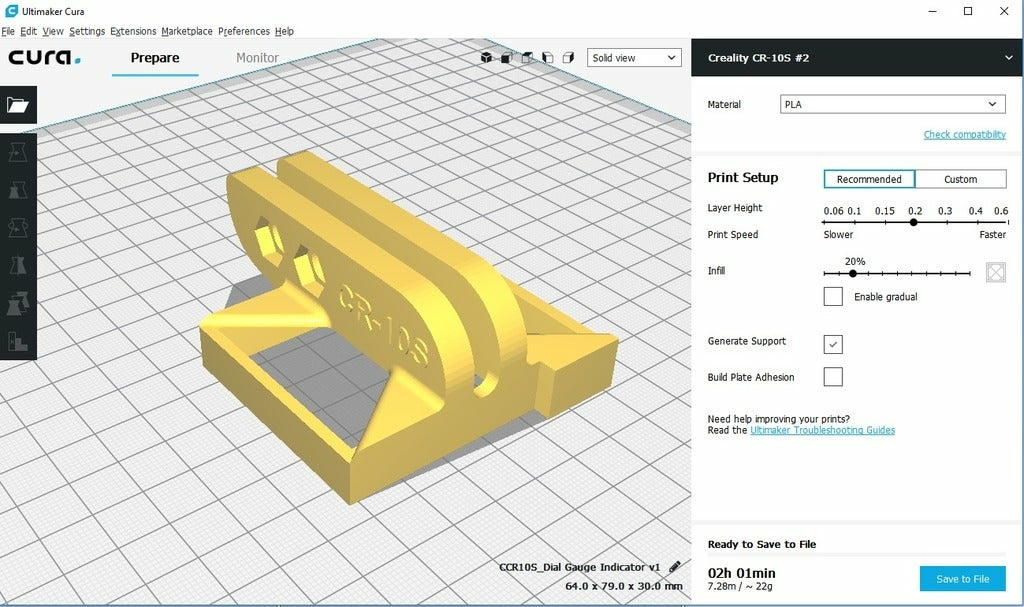Click the Save to File button

[961, 578]
